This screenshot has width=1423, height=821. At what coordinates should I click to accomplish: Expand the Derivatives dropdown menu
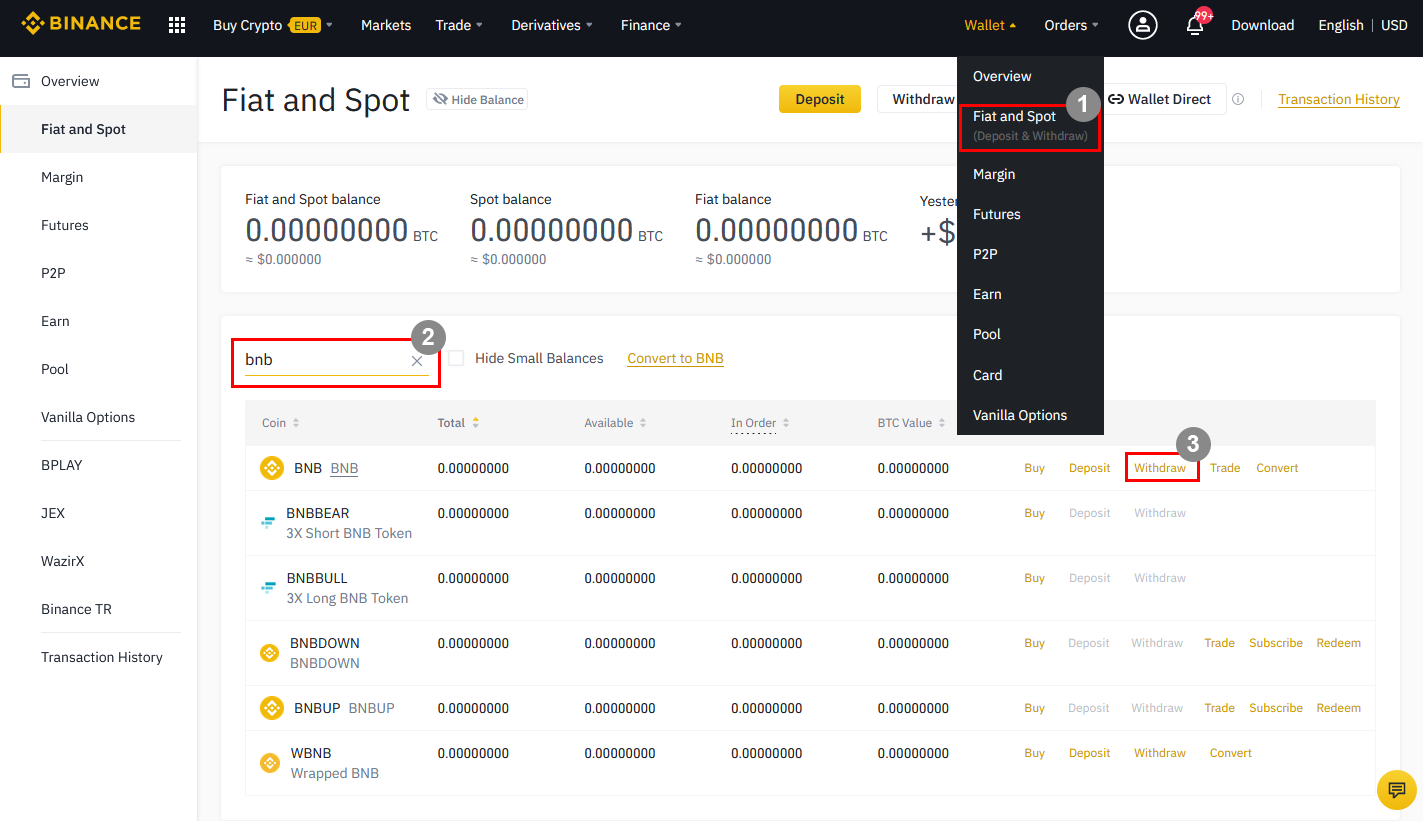pyautogui.click(x=551, y=25)
